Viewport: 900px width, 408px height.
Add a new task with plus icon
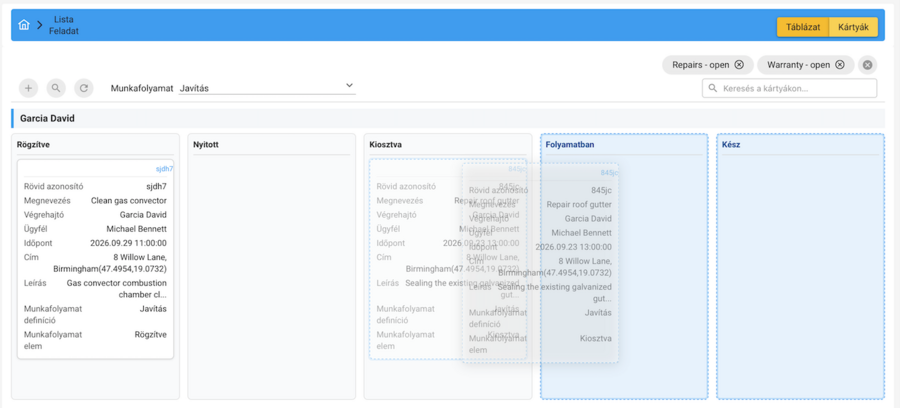pos(28,88)
